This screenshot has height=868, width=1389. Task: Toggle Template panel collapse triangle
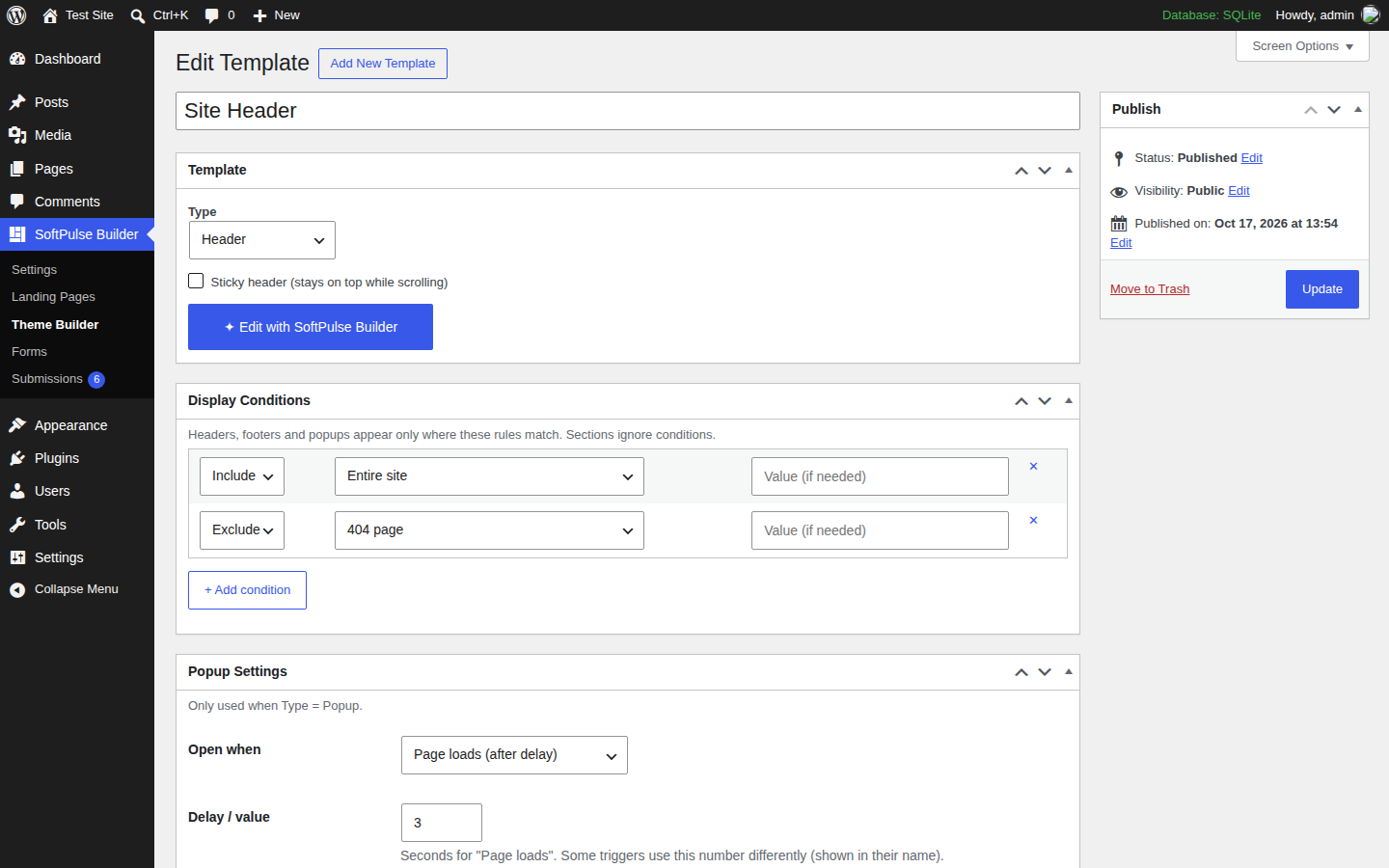(1069, 170)
